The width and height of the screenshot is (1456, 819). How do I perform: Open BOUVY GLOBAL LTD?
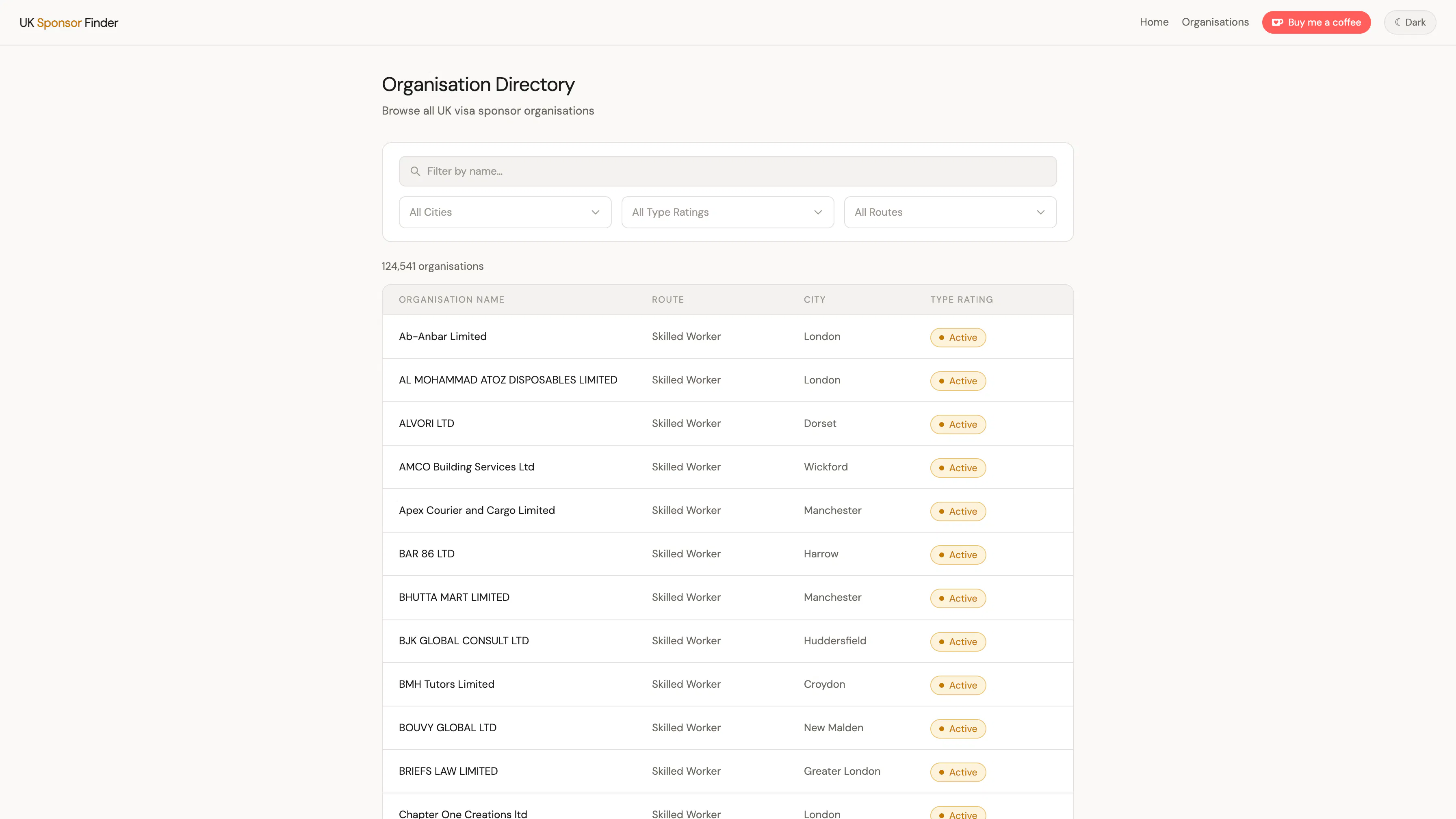pyautogui.click(x=728, y=728)
